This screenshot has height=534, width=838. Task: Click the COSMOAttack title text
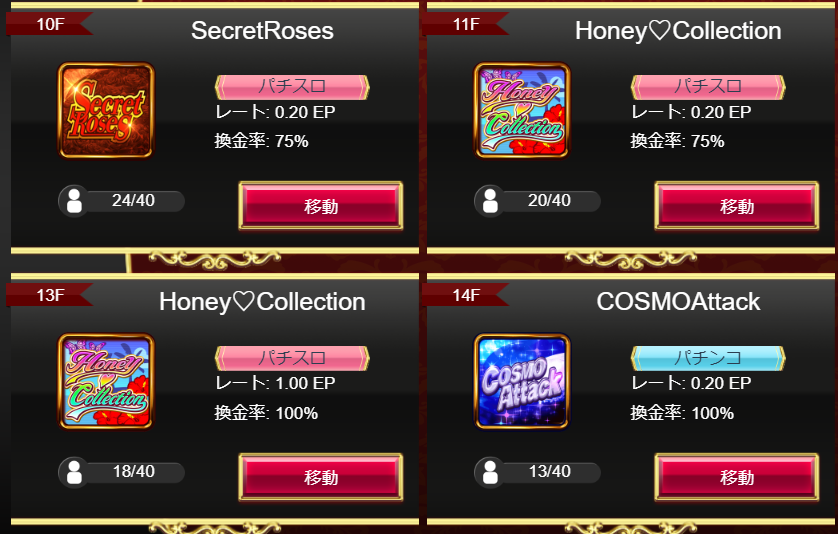[678, 301]
